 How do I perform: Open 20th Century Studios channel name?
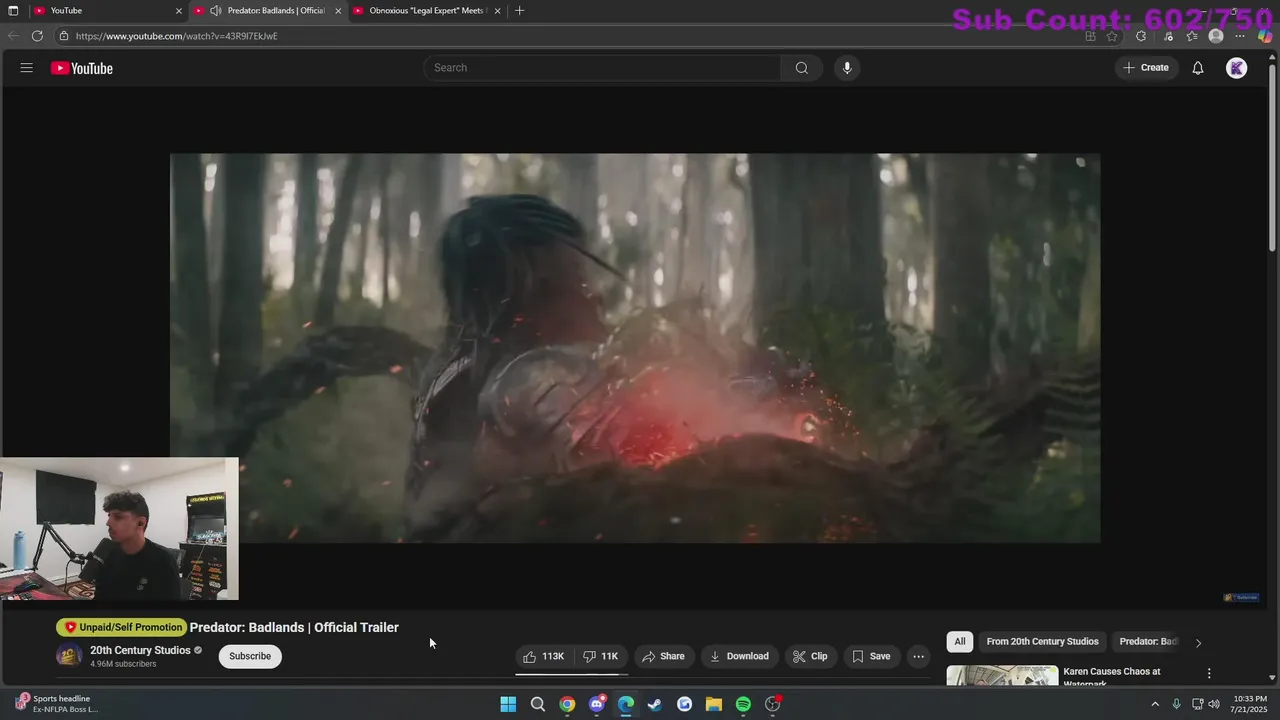pos(140,650)
